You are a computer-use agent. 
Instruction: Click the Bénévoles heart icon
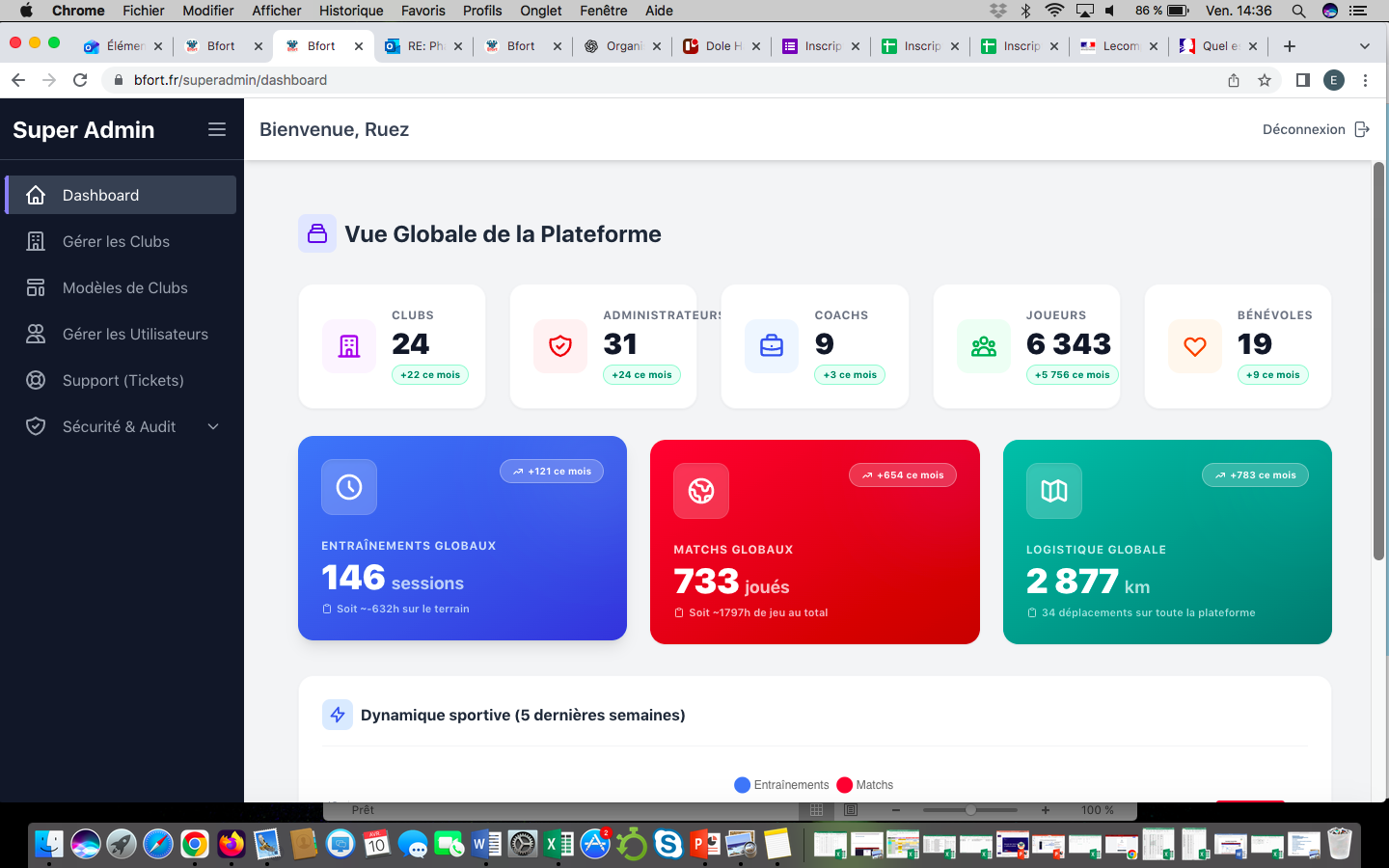pos(1195,346)
